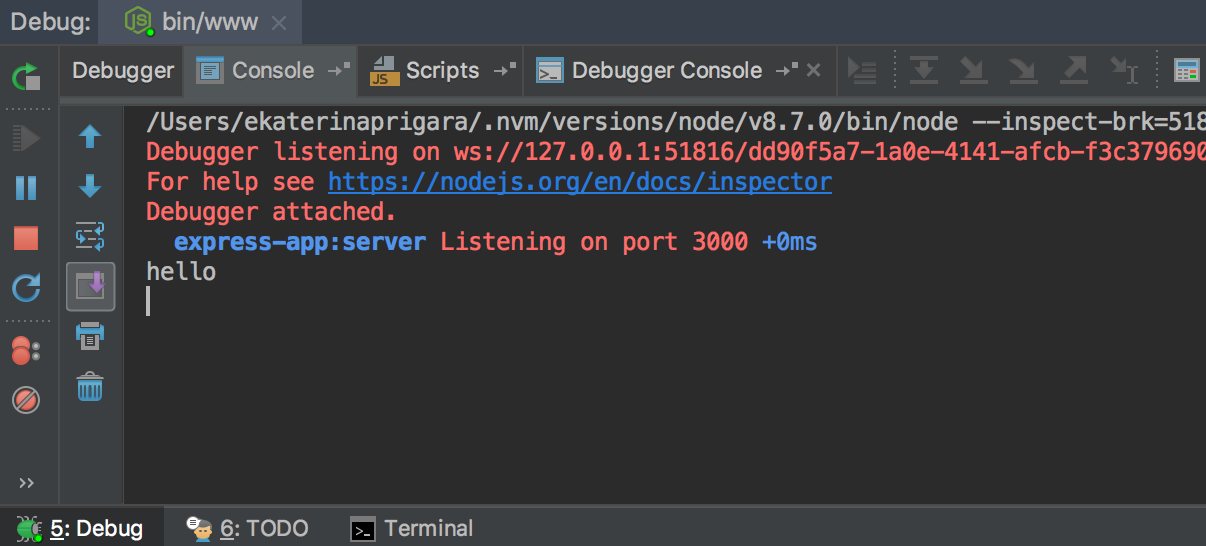Switch to the Debugger tab
1206x546 pixels.
tap(123, 71)
